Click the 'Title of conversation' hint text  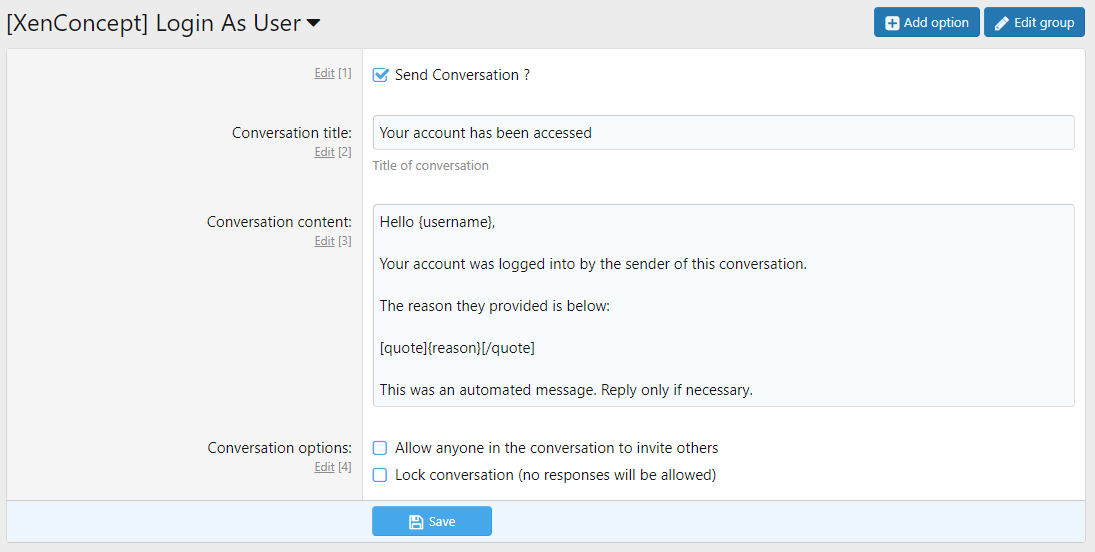pyautogui.click(x=430, y=166)
